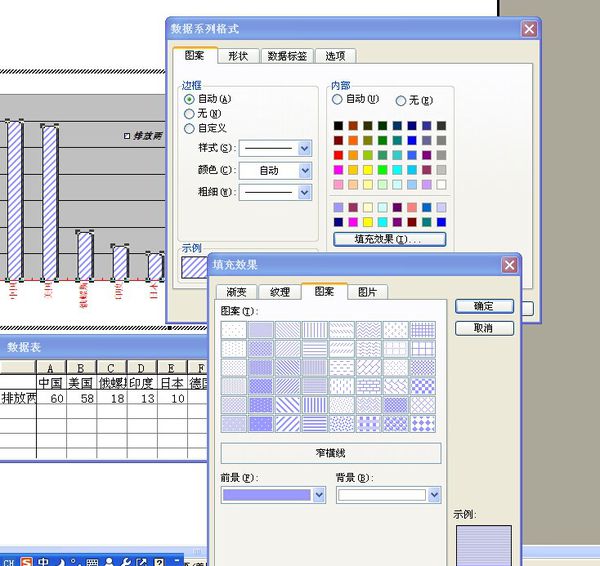Click the moon icon in IME bar
600x566 pixels.
click(x=60, y=562)
